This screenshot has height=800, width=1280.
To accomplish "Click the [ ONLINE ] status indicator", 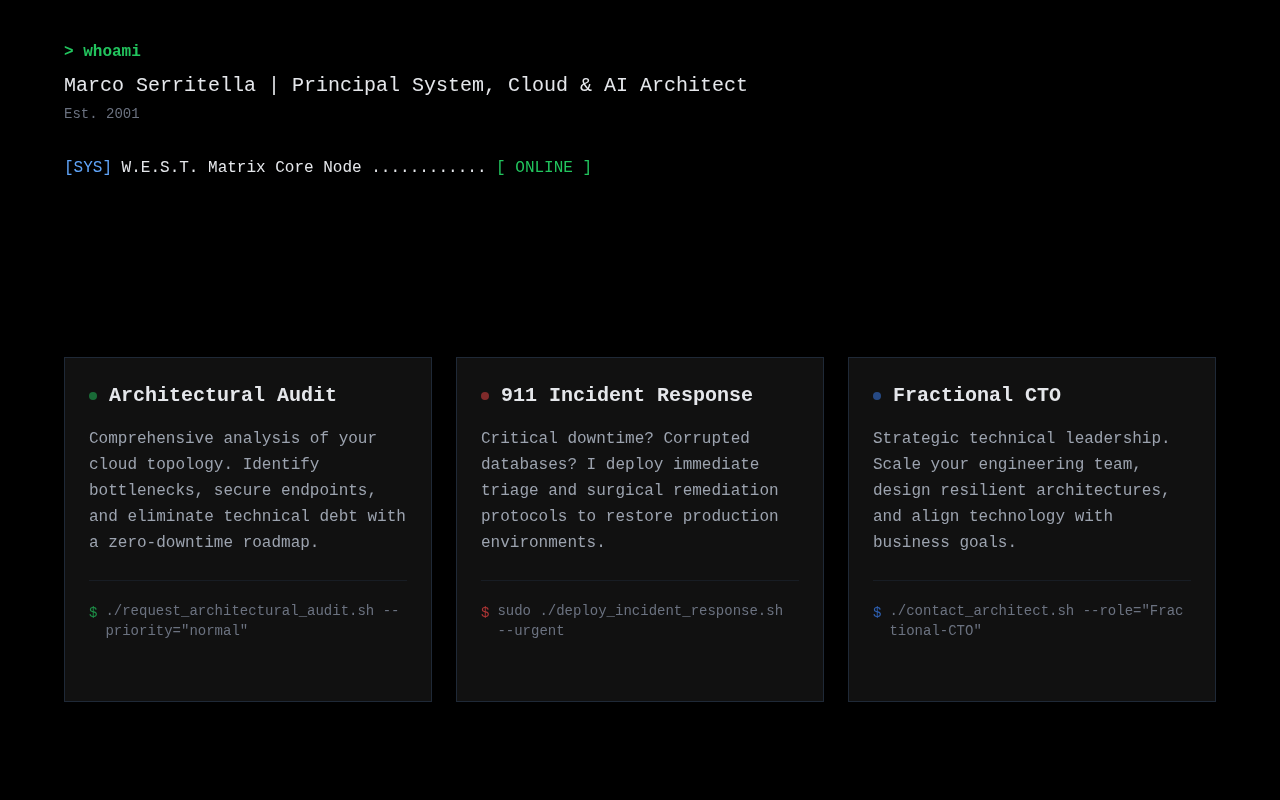I will 544,168.
